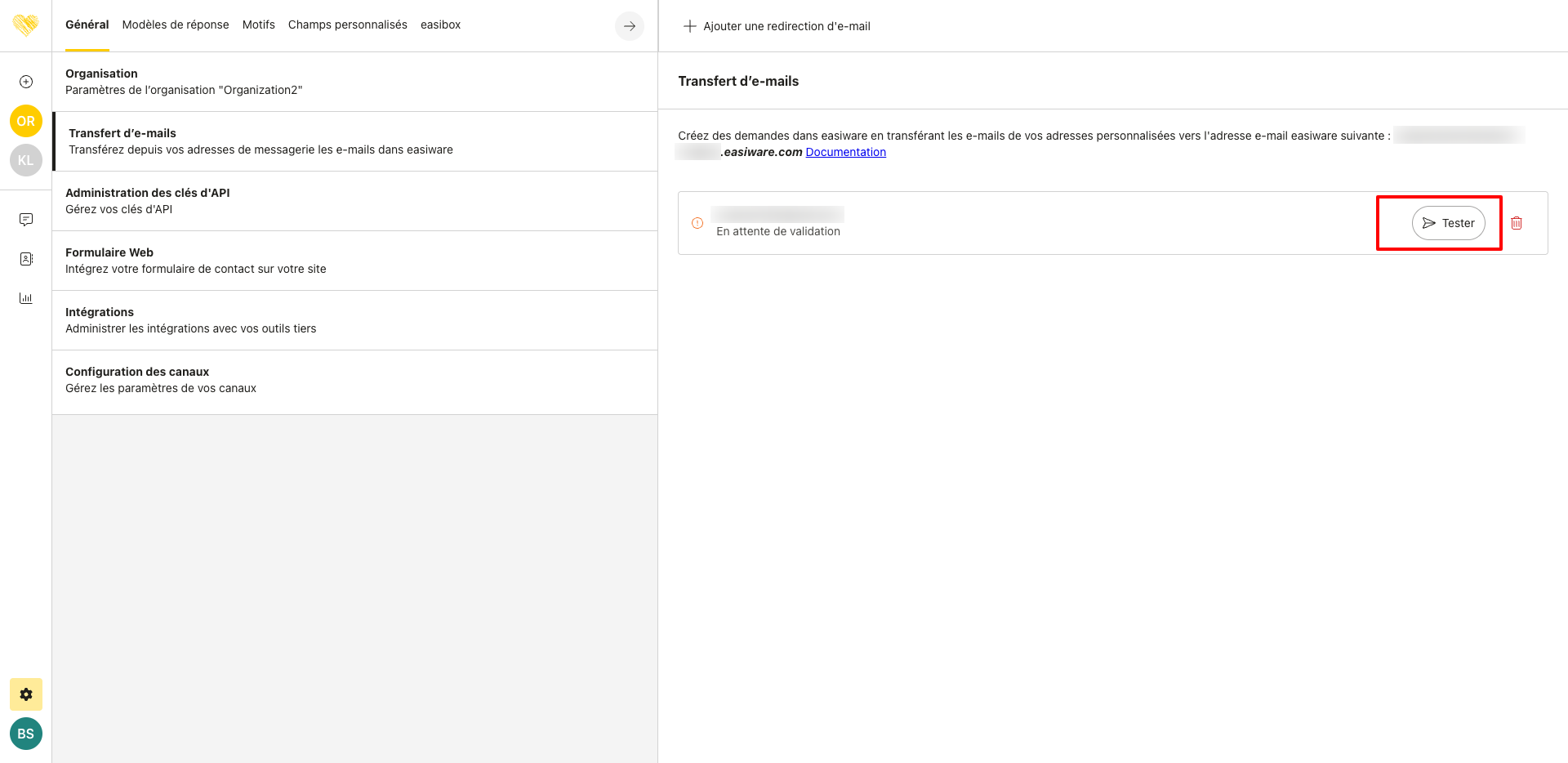This screenshot has width=1568, height=763.
Task: Click the plus circle icon in sidebar
Action: [x=26, y=82]
